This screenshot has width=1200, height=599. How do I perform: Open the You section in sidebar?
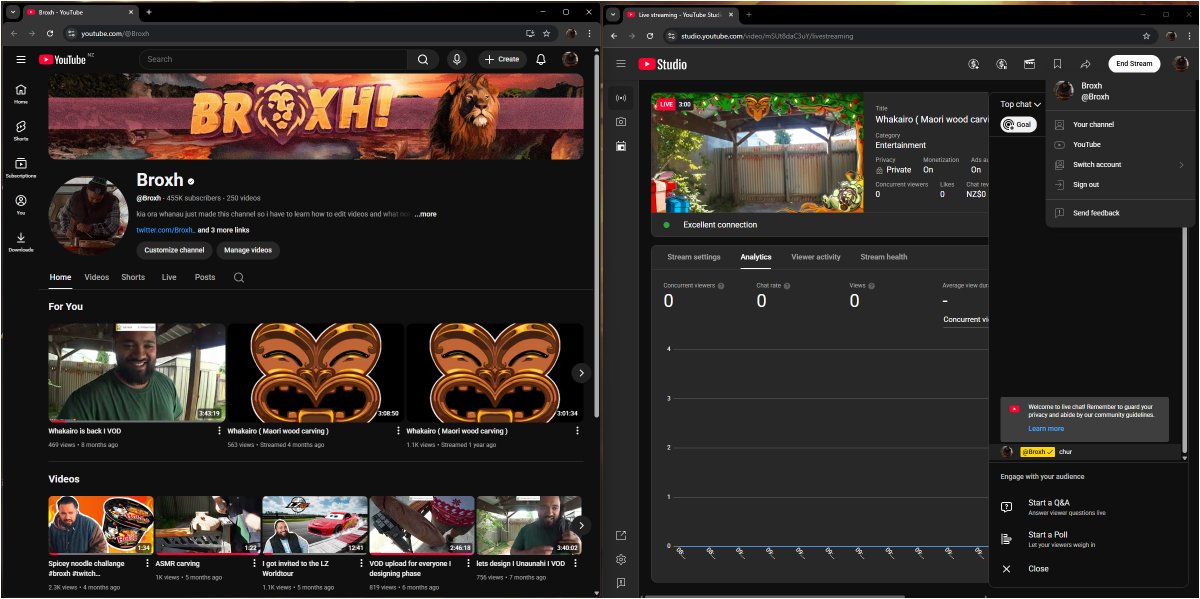coord(21,205)
